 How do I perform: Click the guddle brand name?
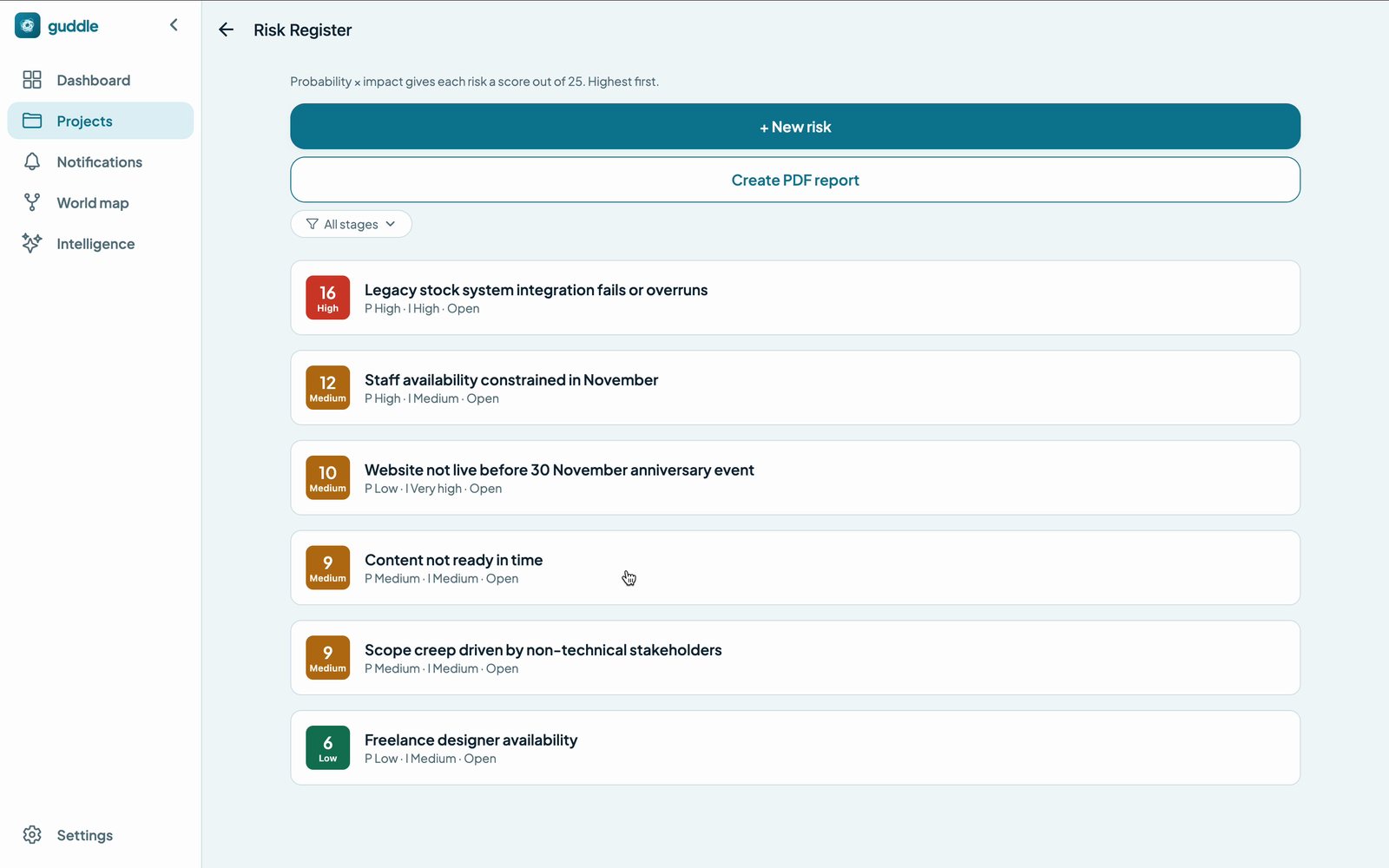(73, 26)
